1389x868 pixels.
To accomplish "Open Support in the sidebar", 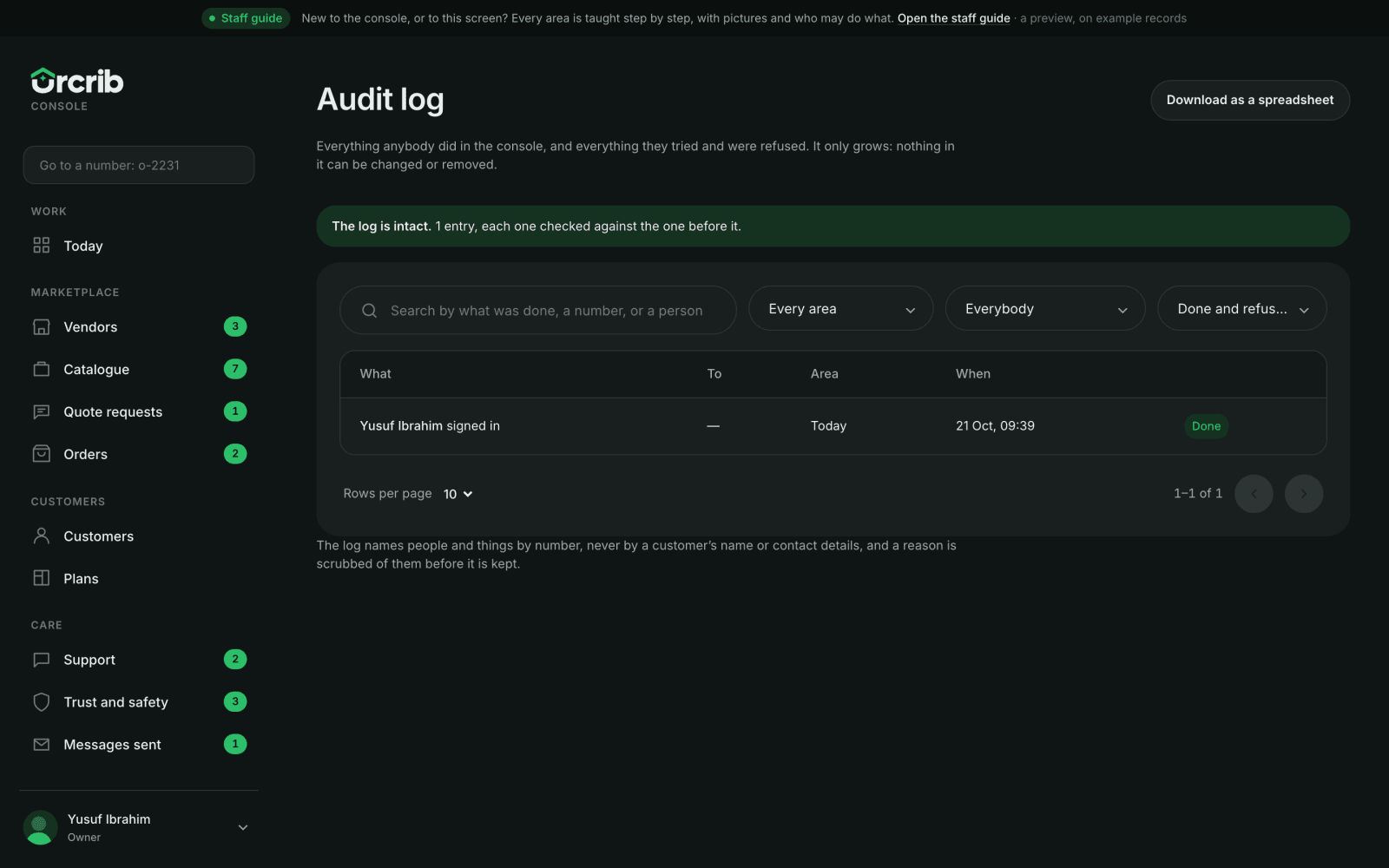I will 139,660.
